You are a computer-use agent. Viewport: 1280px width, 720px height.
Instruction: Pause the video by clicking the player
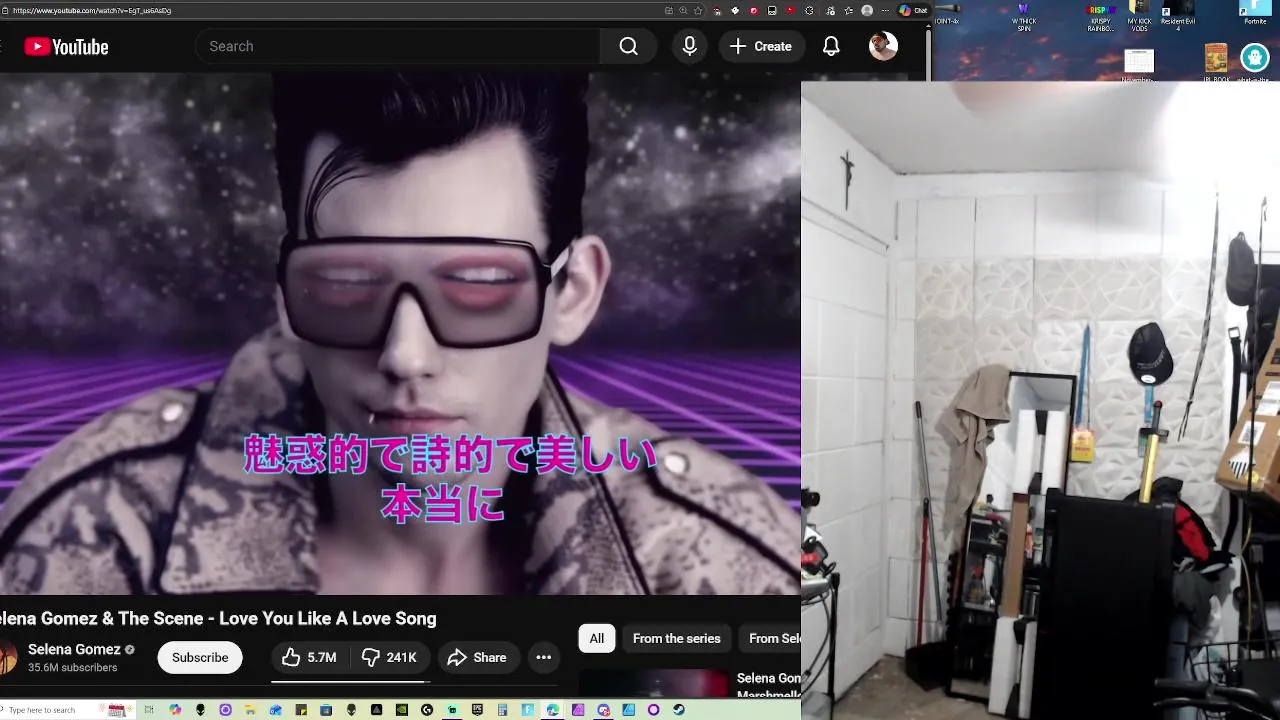pyautogui.click(x=400, y=335)
